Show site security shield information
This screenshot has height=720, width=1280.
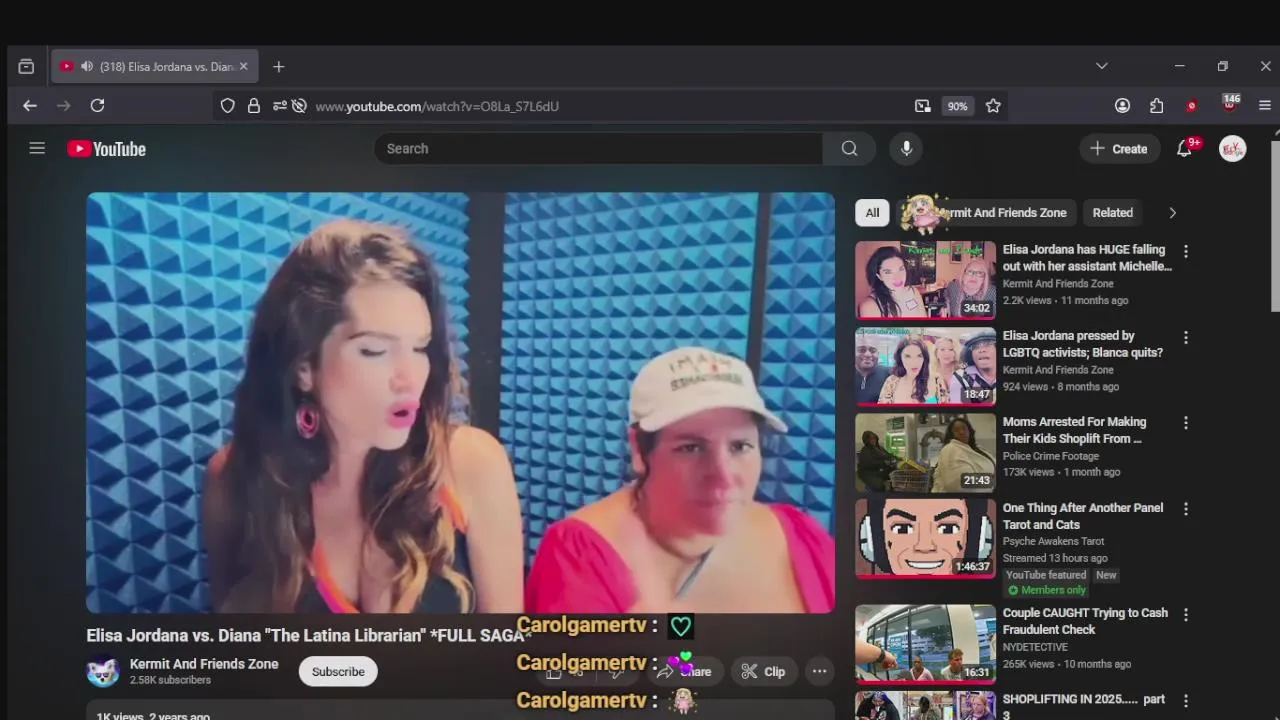pyautogui.click(x=228, y=106)
